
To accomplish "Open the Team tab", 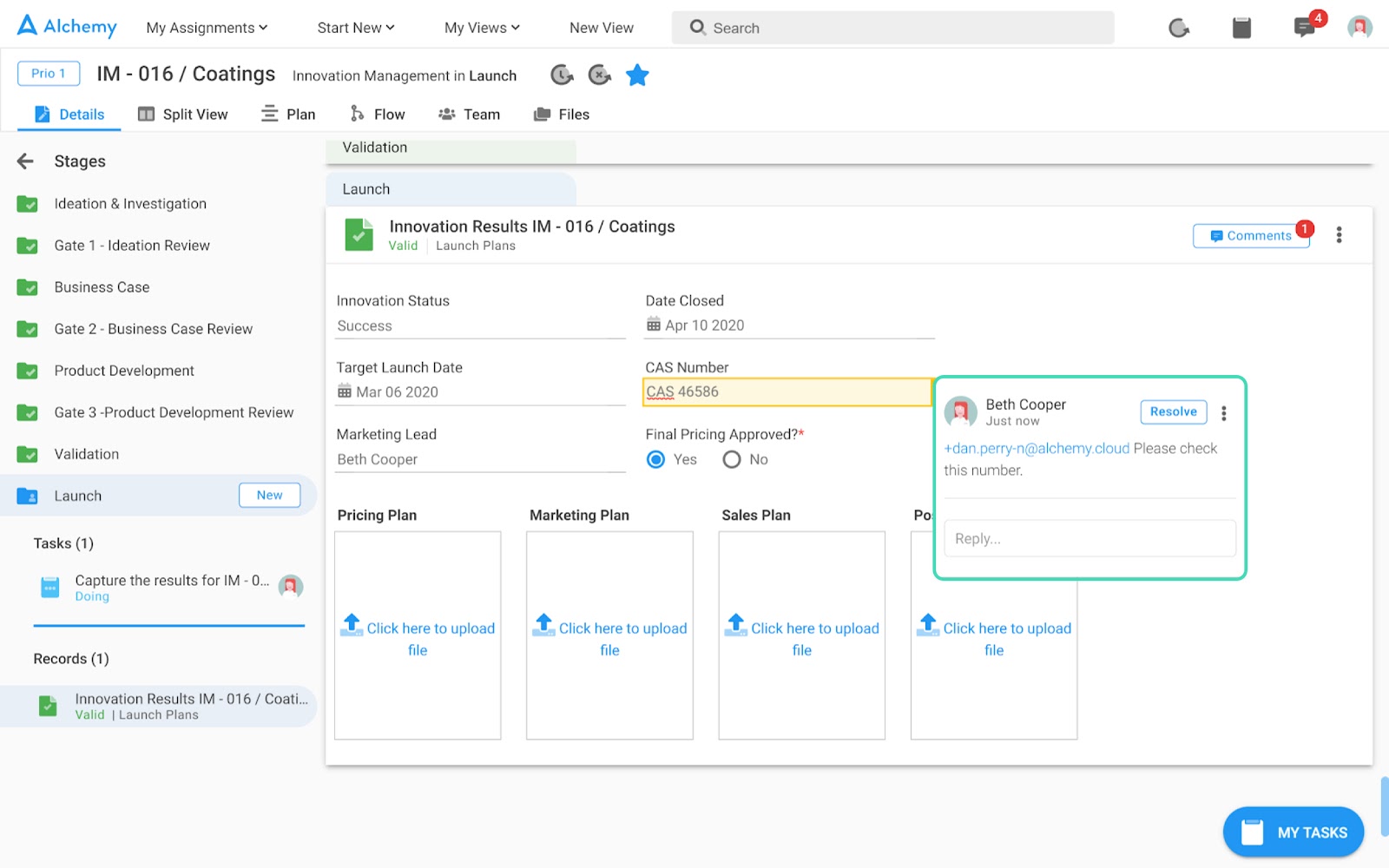I will (469, 115).
